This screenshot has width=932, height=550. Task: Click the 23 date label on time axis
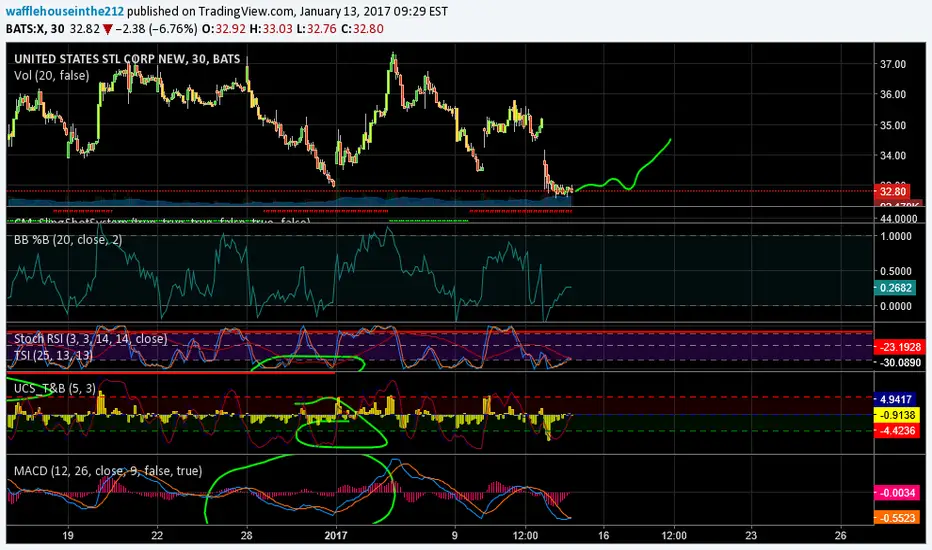click(x=751, y=535)
